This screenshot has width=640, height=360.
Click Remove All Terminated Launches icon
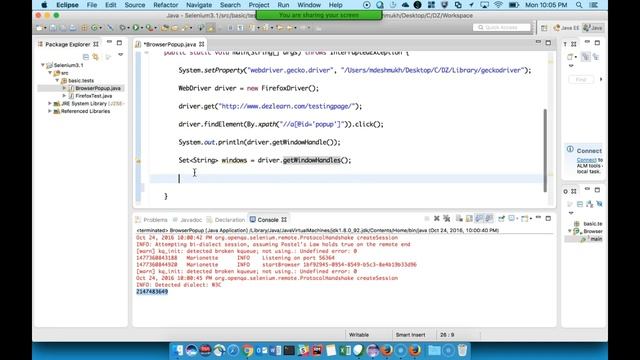[x=447, y=219]
